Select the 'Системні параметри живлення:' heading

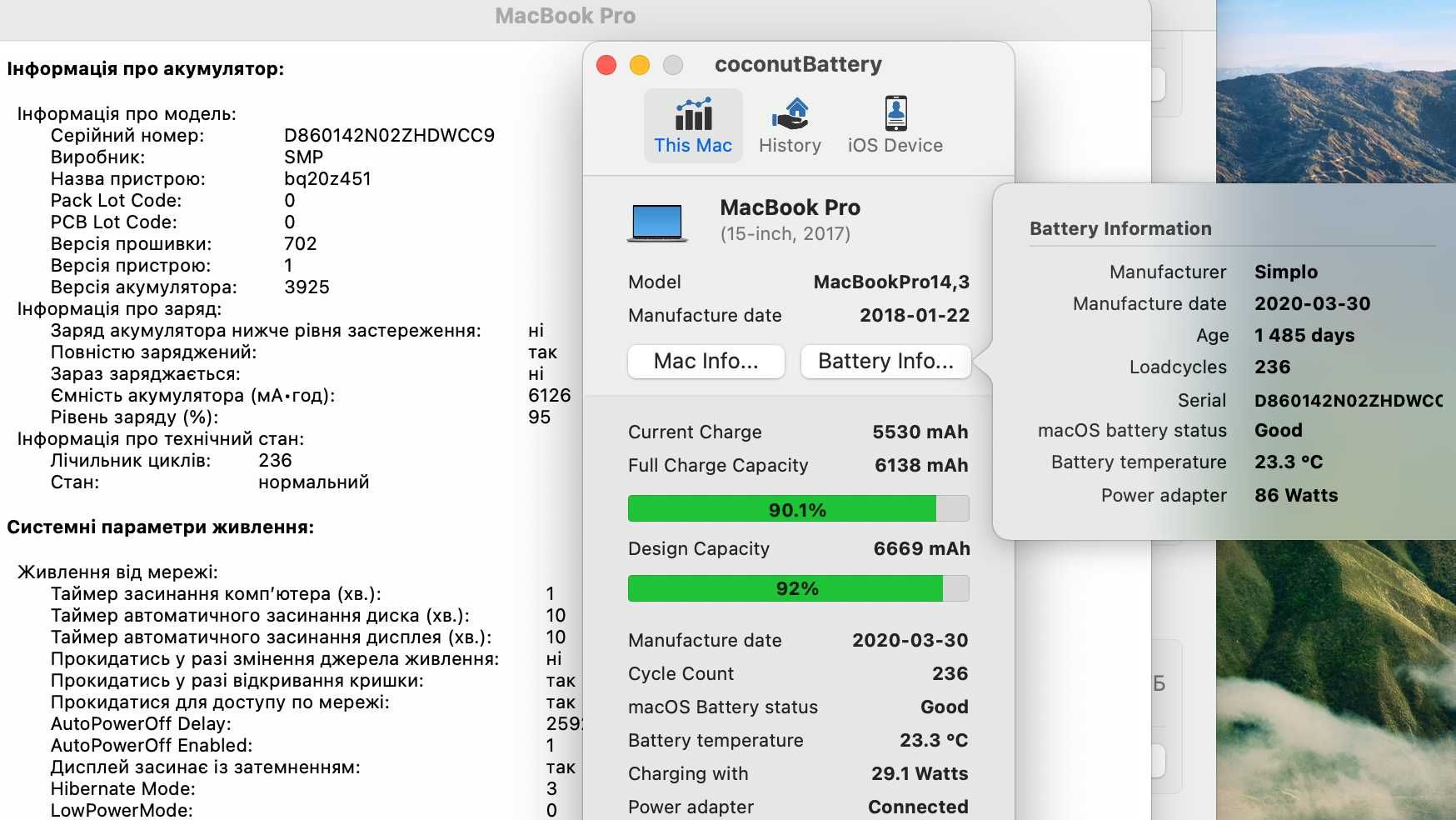[161, 527]
